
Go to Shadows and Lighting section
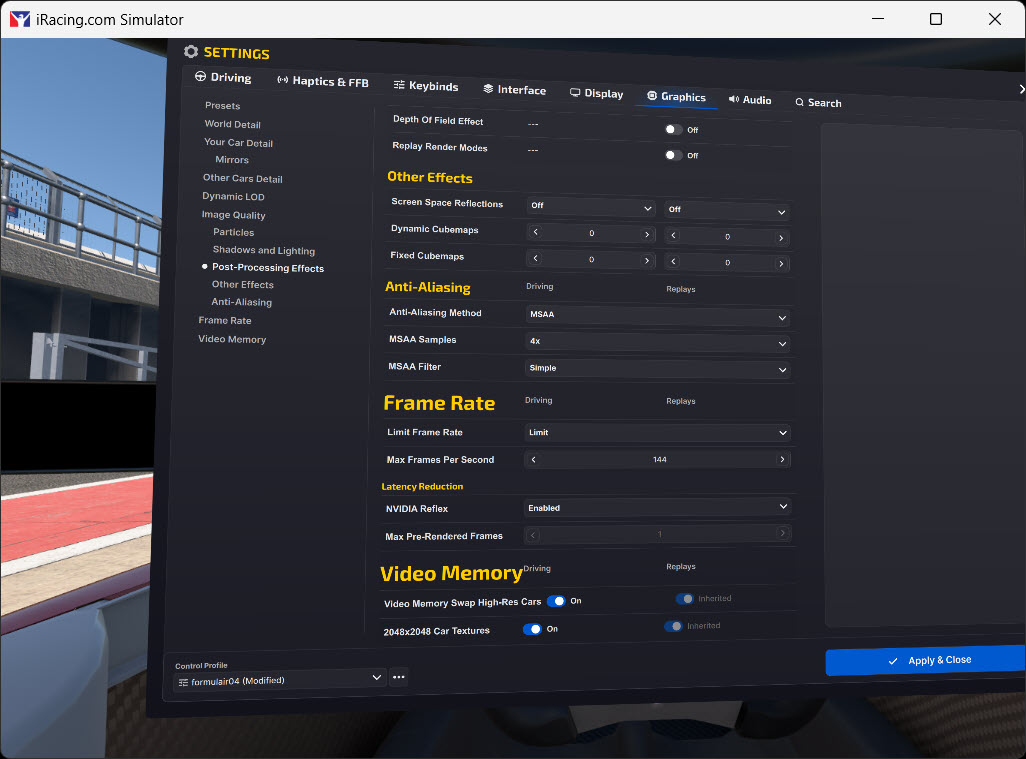[x=264, y=250]
